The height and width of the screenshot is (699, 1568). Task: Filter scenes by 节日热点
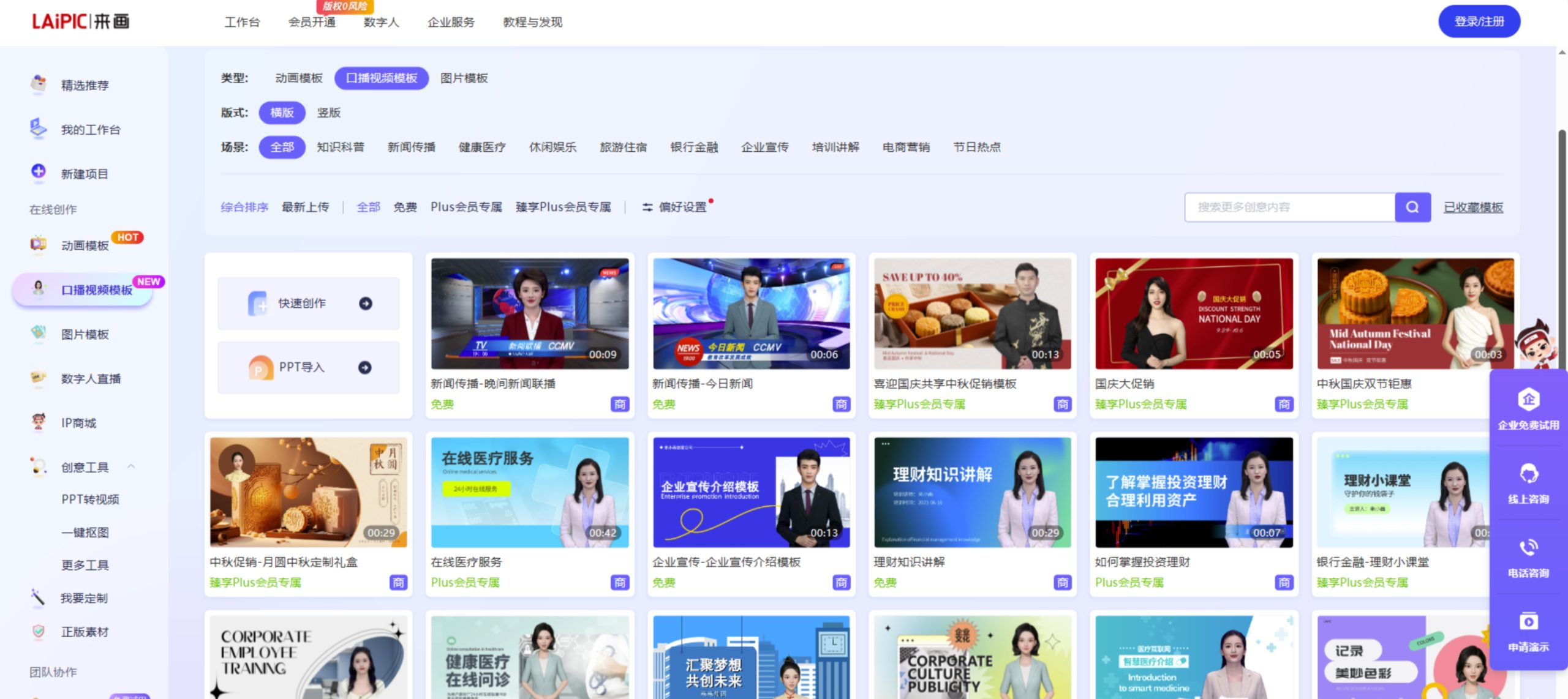click(977, 147)
